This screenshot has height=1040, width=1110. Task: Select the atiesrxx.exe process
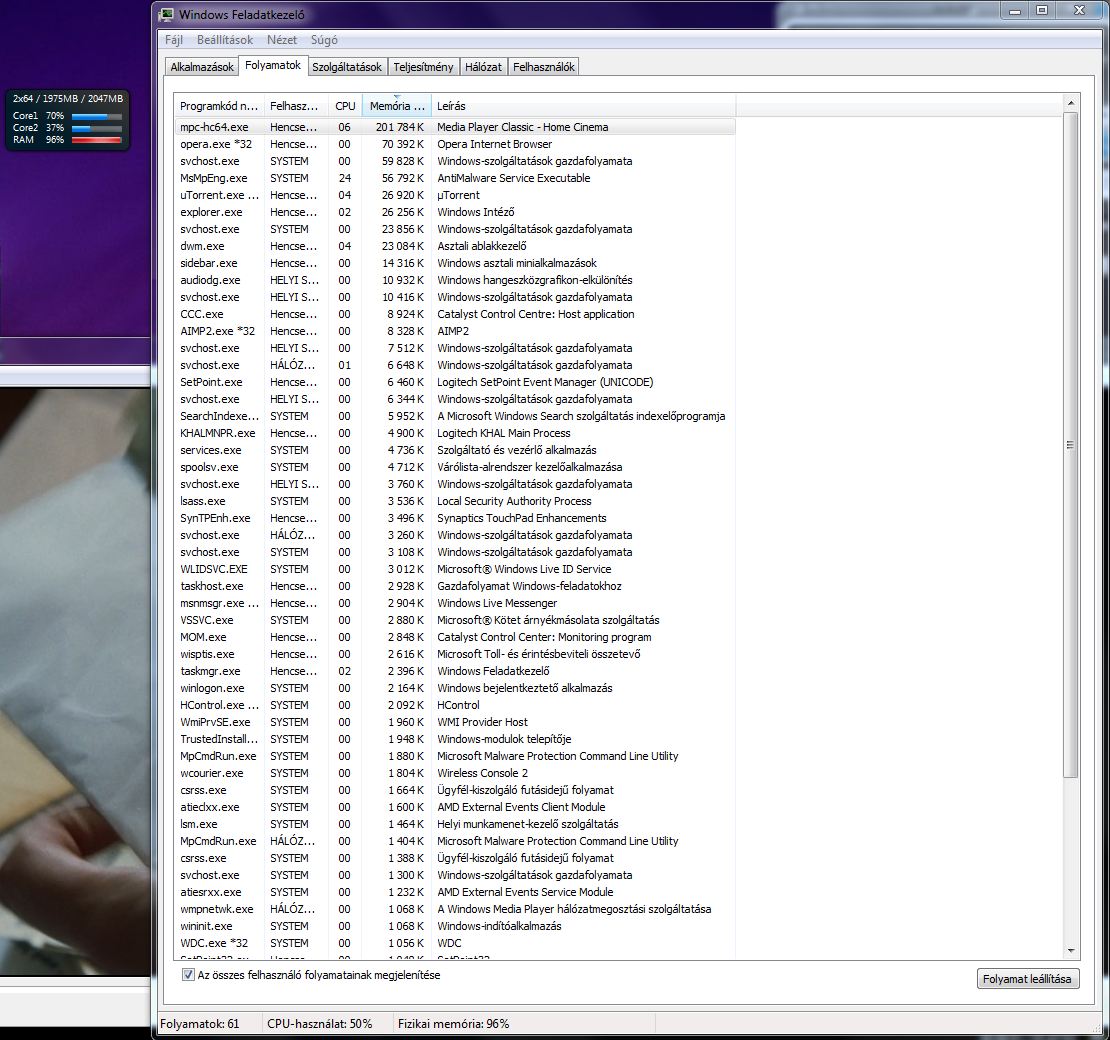click(455, 891)
